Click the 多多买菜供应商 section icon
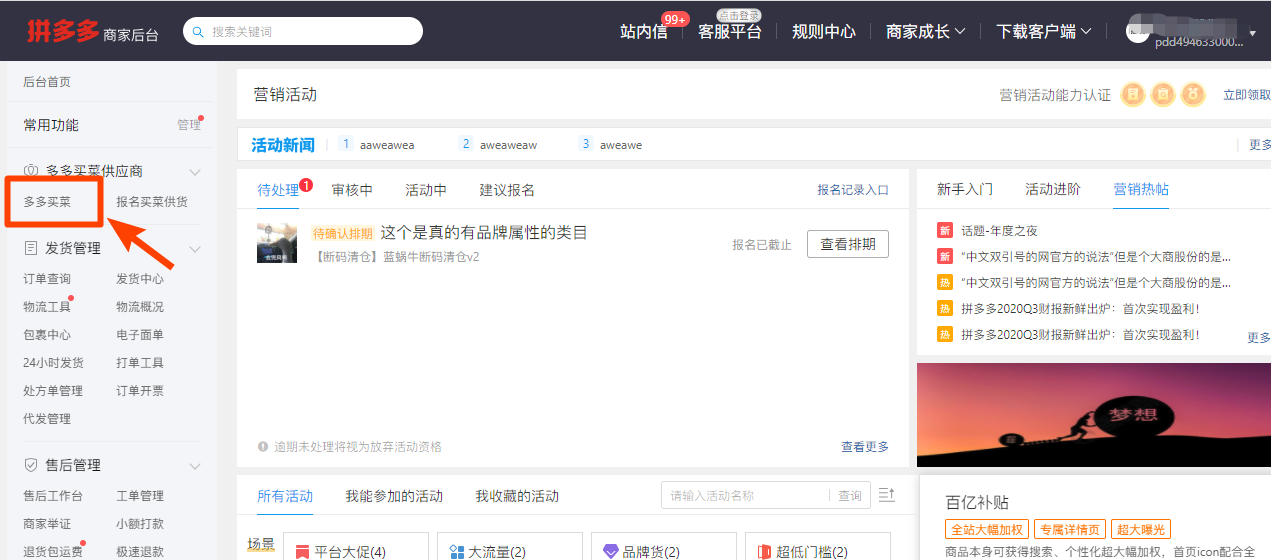This screenshot has width=1271, height=560. click(x=31, y=172)
